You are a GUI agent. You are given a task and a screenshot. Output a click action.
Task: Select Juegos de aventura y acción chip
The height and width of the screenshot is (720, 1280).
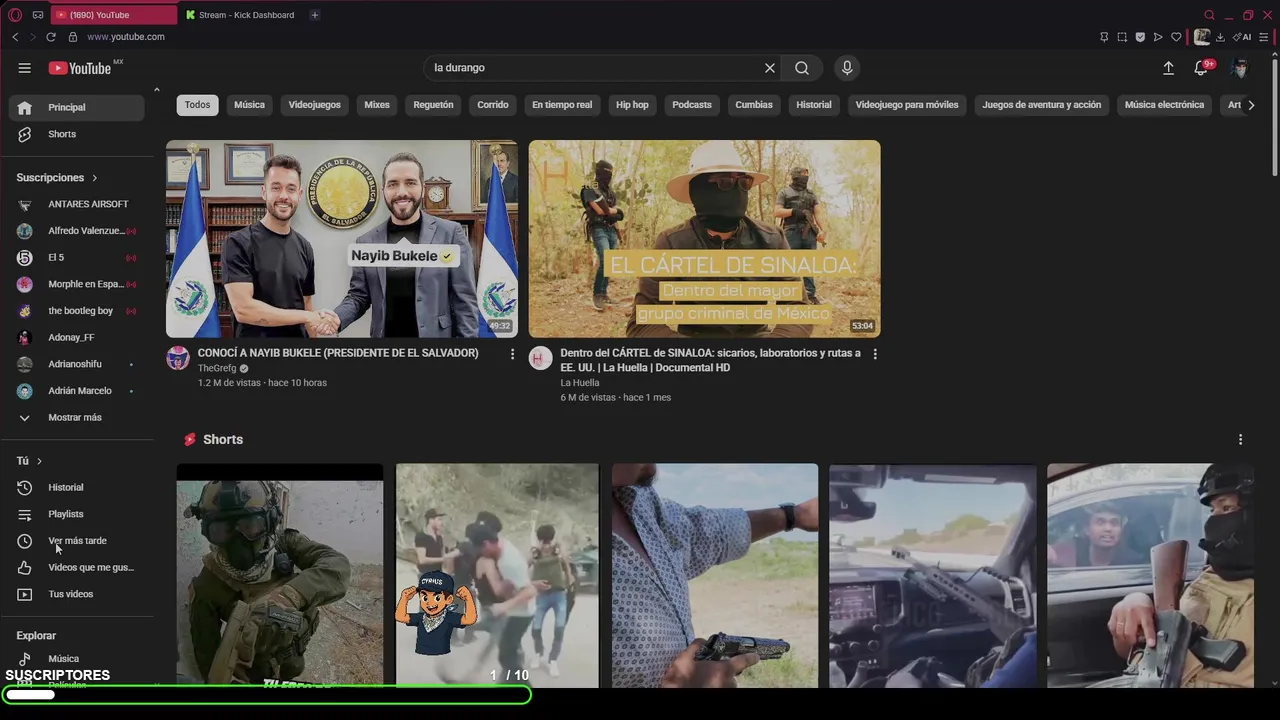point(1041,105)
